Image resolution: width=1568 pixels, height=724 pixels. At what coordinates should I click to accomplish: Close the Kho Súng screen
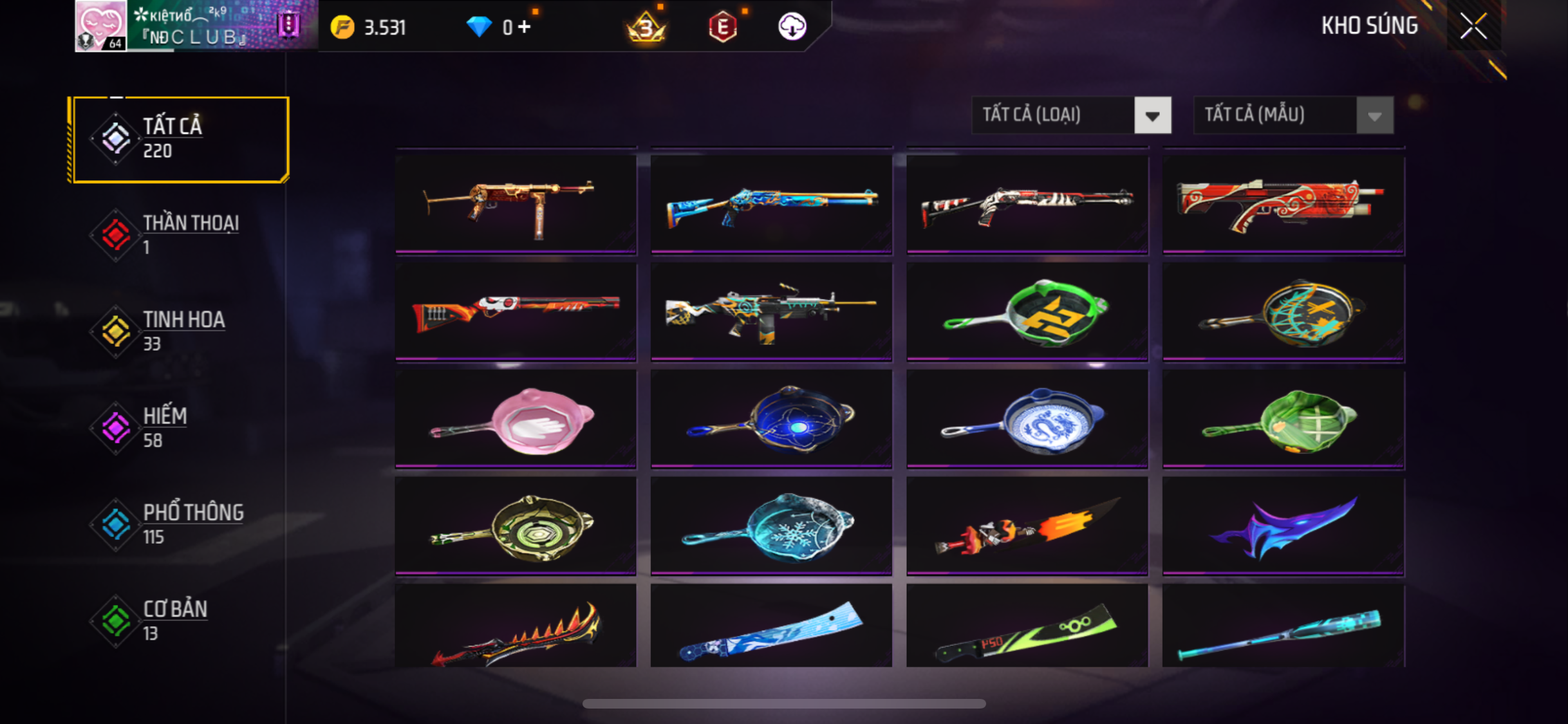(x=1473, y=26)
